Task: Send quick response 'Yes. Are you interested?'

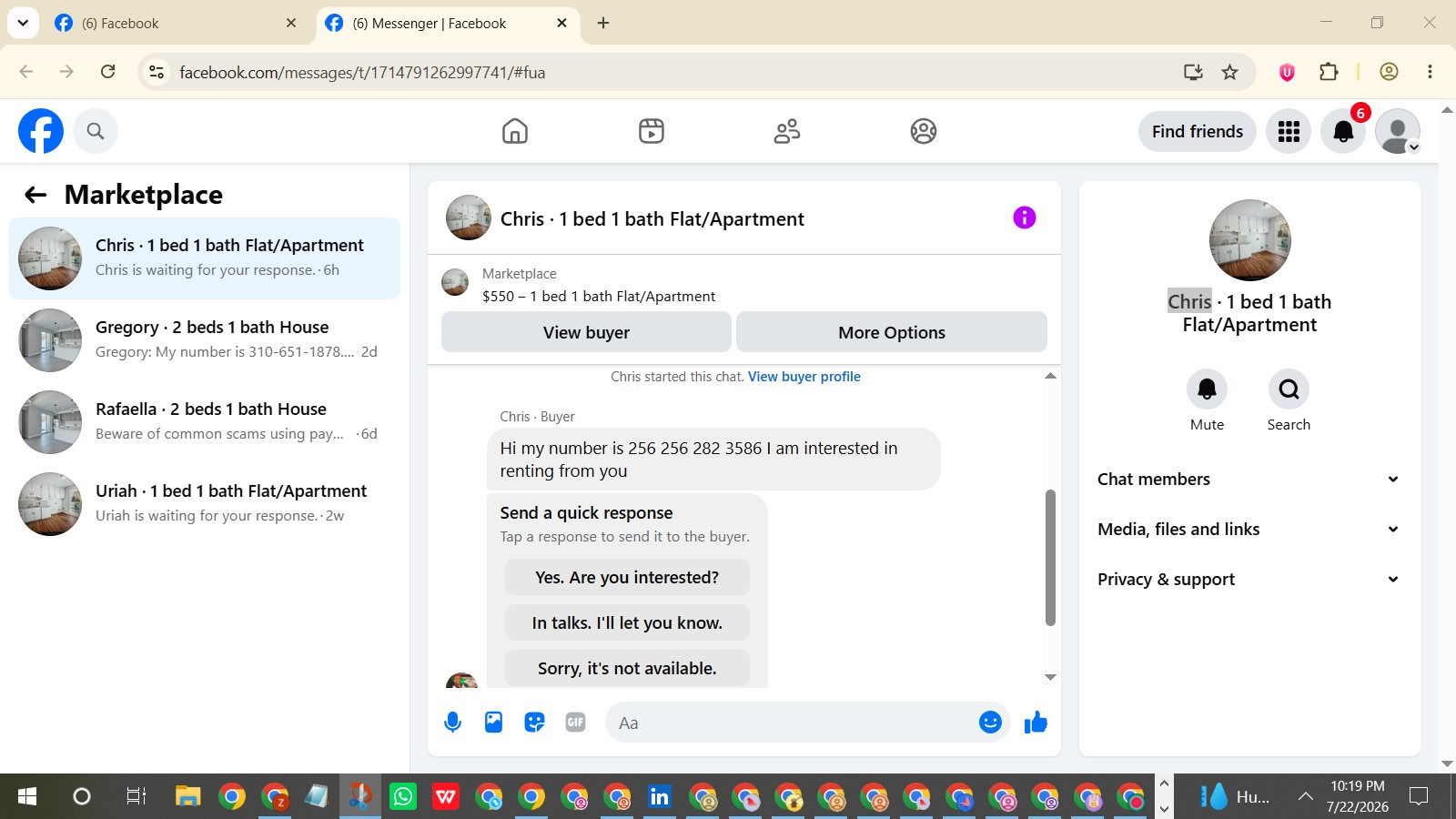Action: point(627,578)
